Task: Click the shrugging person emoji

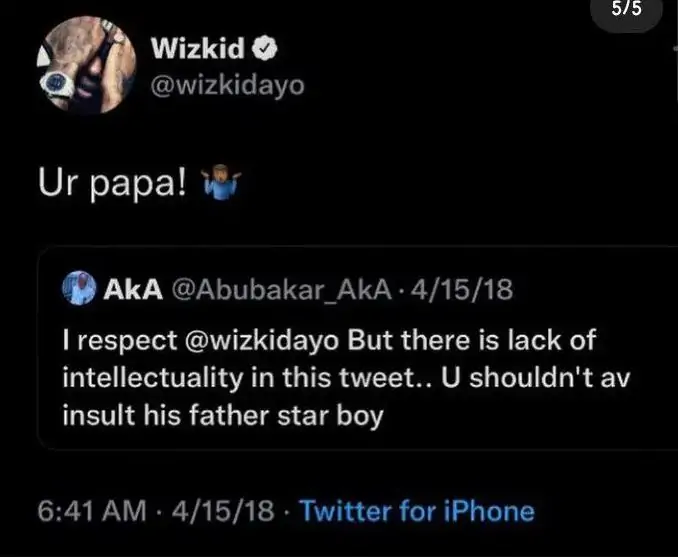Action: click(223, 185)
